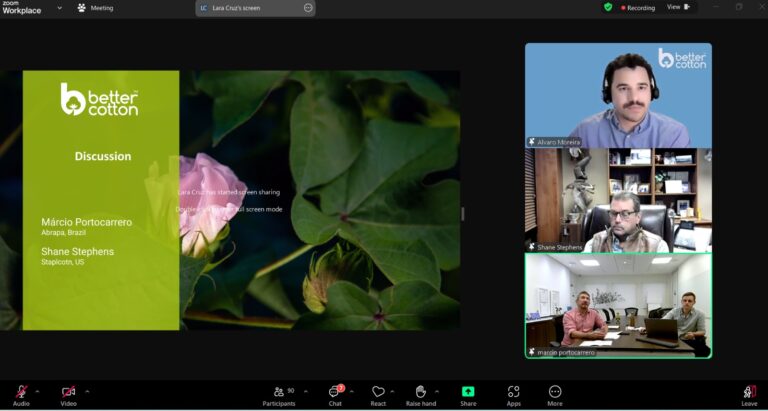Click the Better Cotton logo on slide
Viewport: 768px width, 411px height.
[x=99, y=99]
